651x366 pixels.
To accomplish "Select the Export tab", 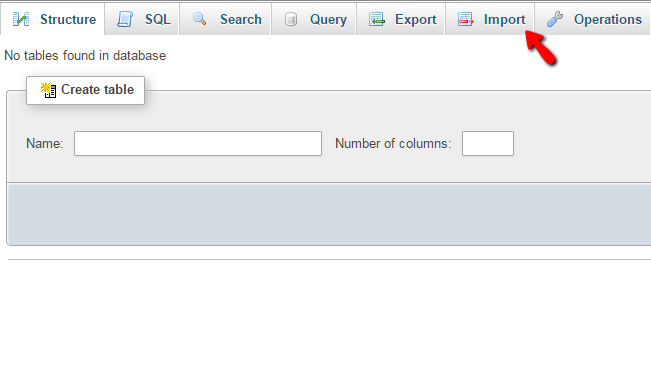I will (401, 19).
